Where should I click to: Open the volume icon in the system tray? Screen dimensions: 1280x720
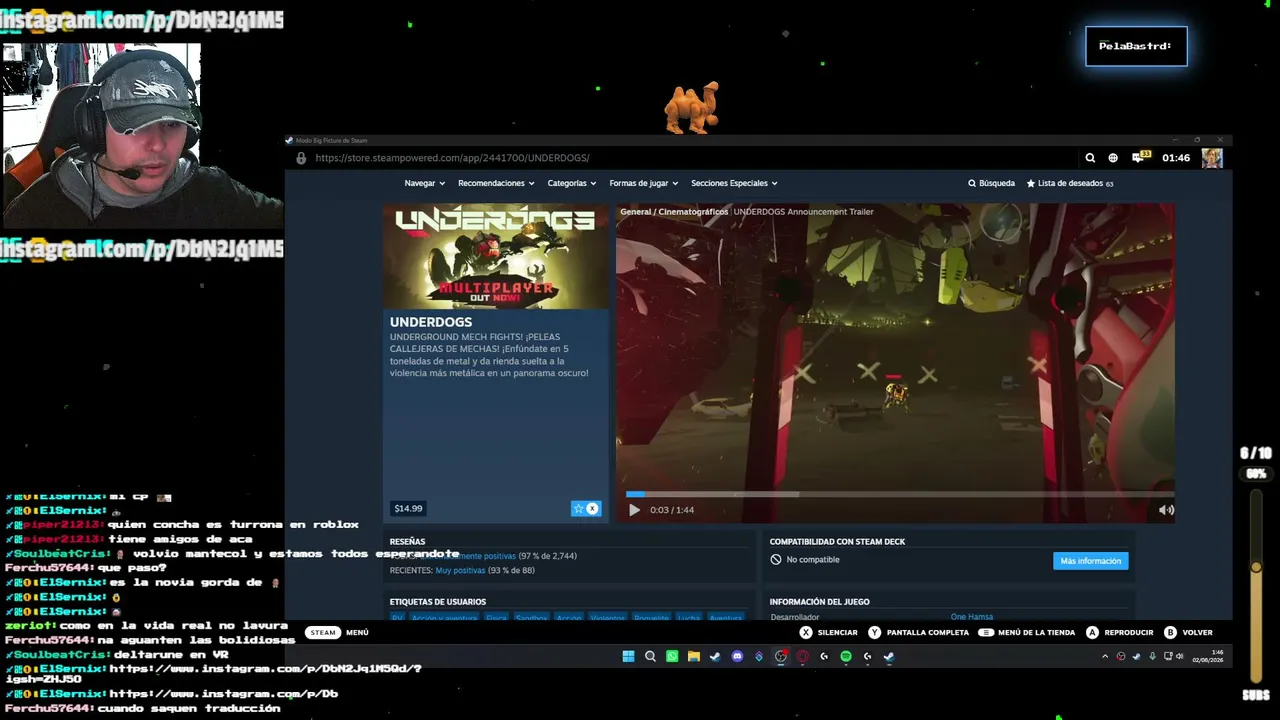pos(1180,657)
